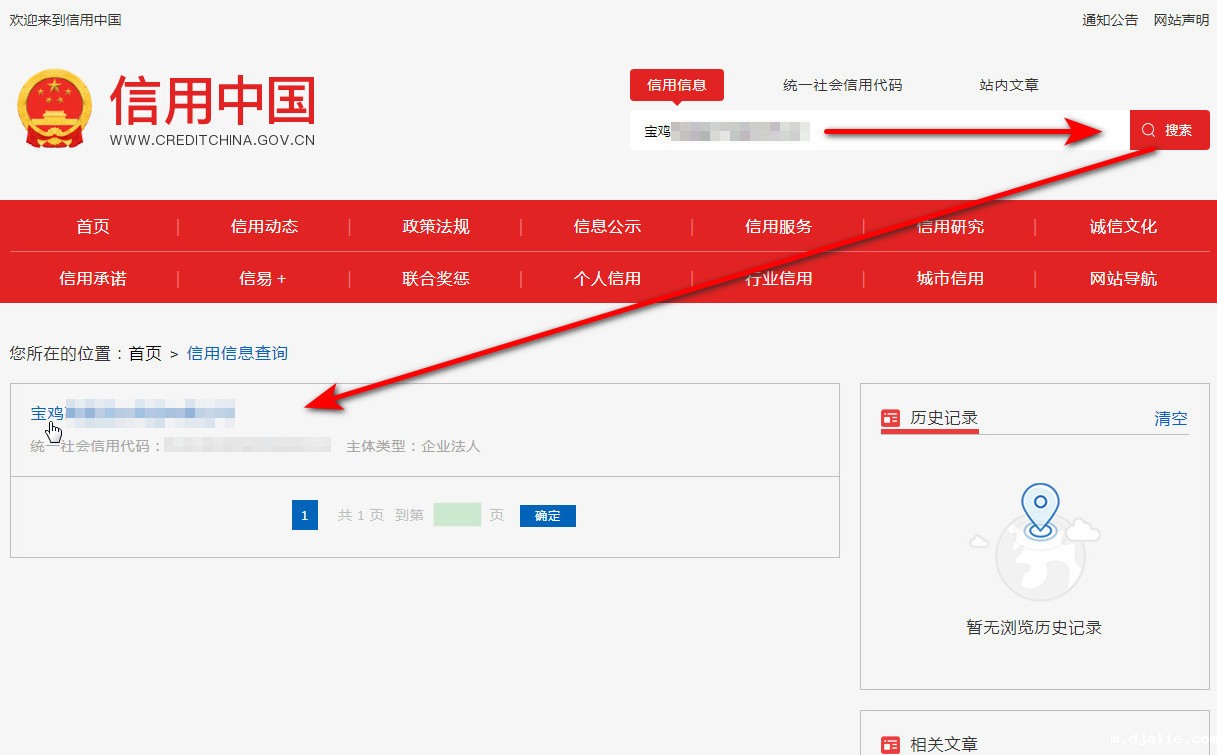Navigate to 联合奖惩 section

click(436, 278)
